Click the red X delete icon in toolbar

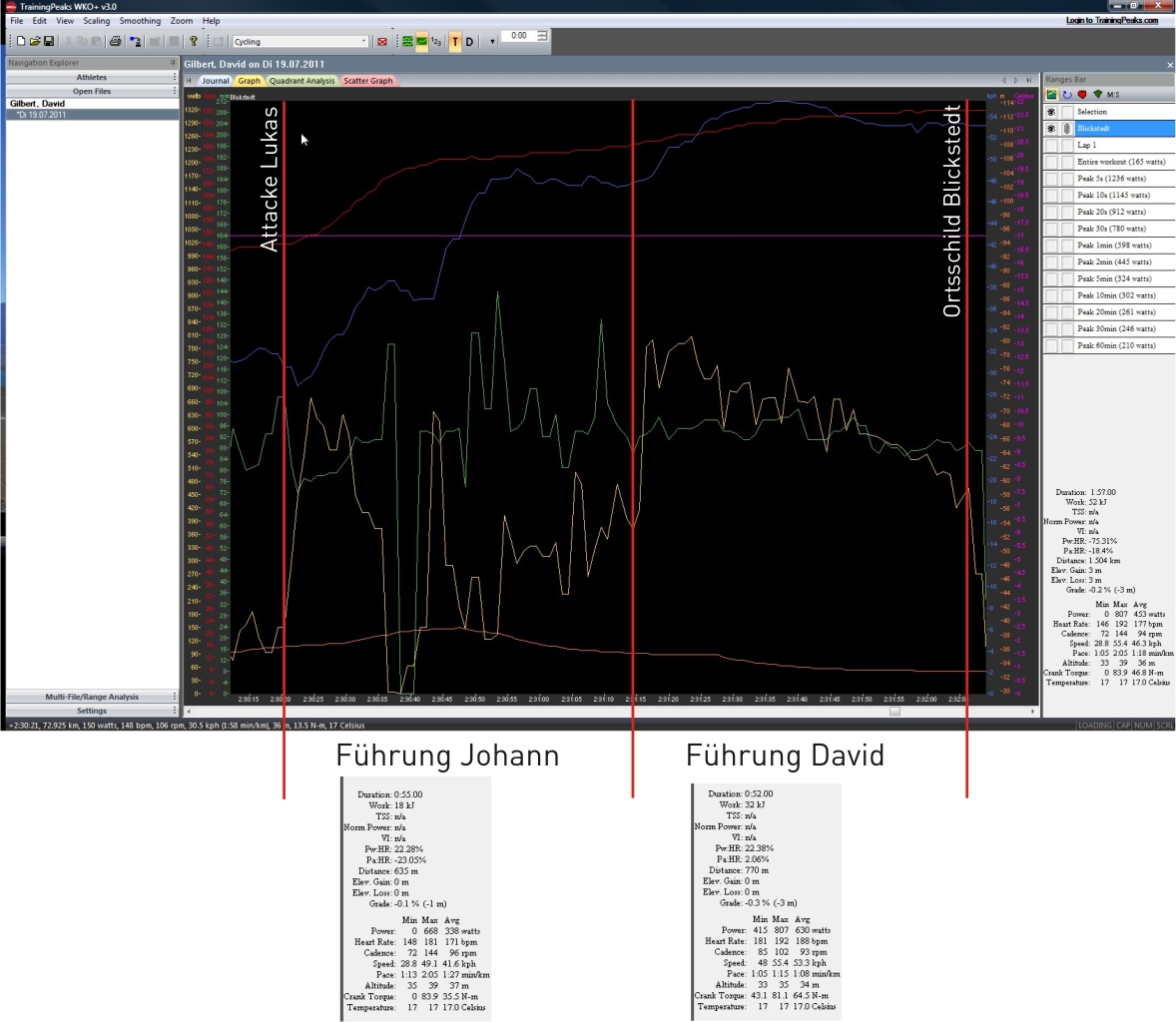pos(382,41)
